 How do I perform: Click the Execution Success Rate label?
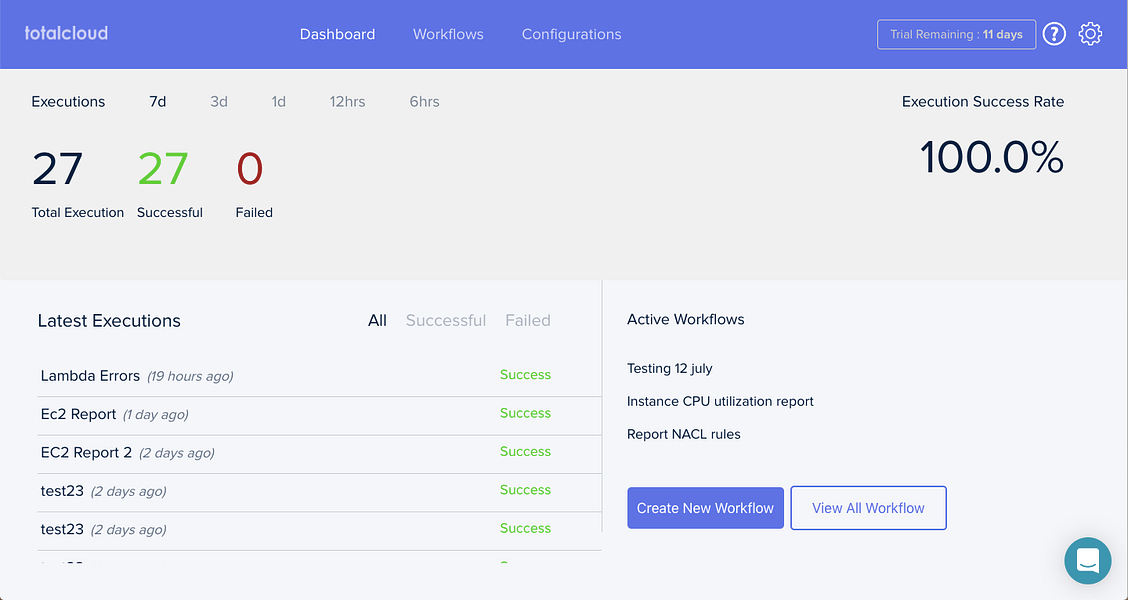coord(983,102)
